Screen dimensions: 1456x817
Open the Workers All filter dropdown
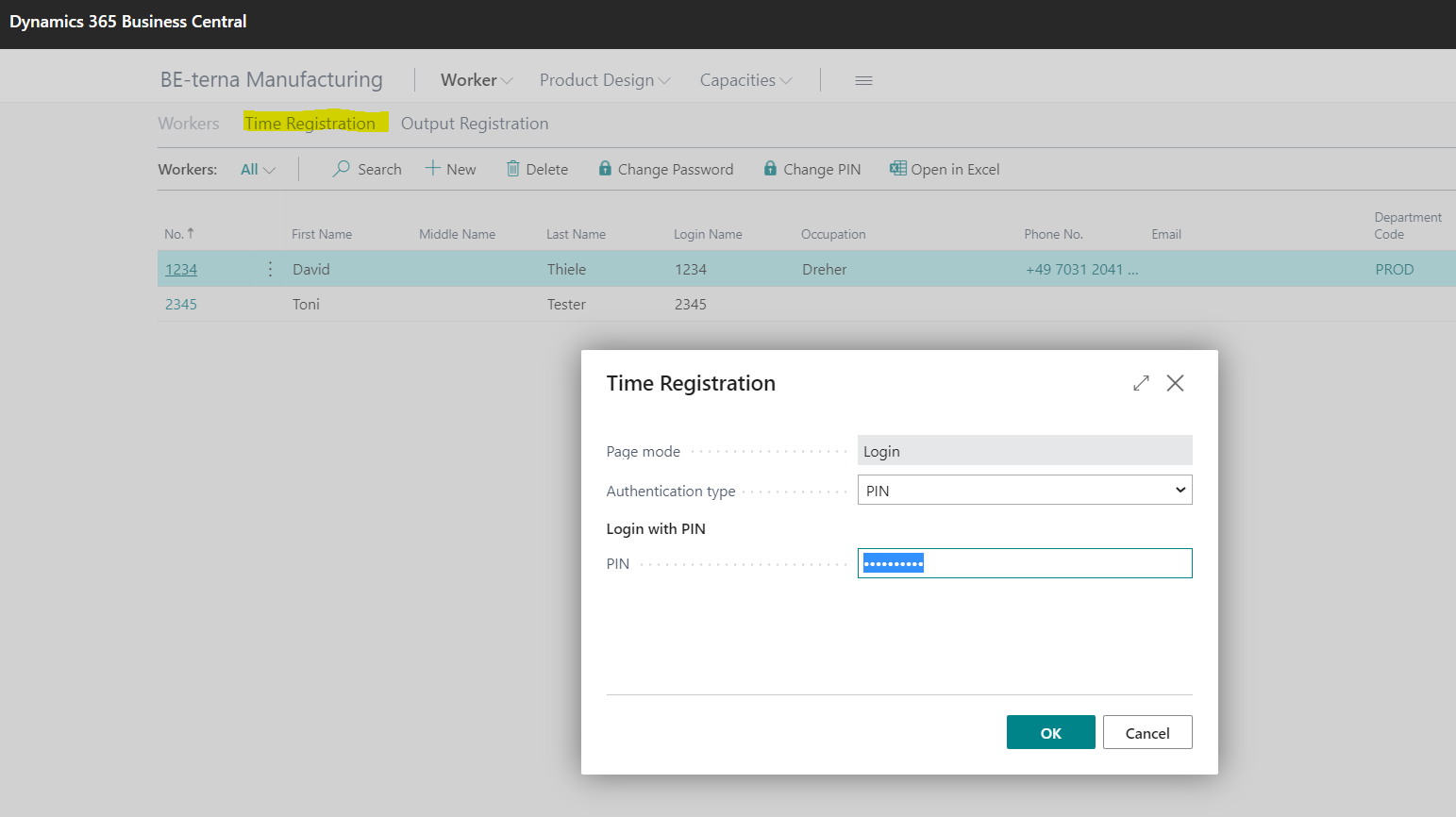pyautogui.click(x=258, y=170)
